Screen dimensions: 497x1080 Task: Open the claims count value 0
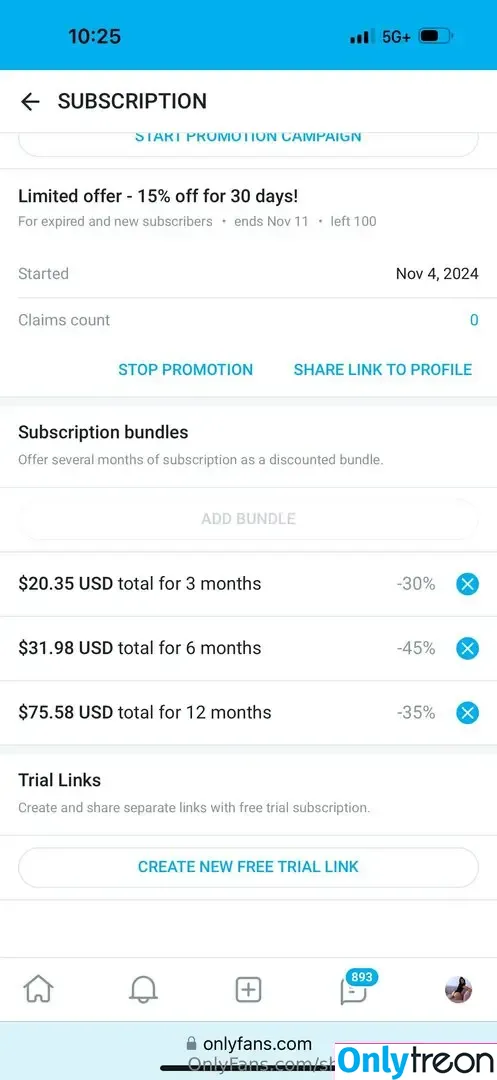(x=474, y=320)
